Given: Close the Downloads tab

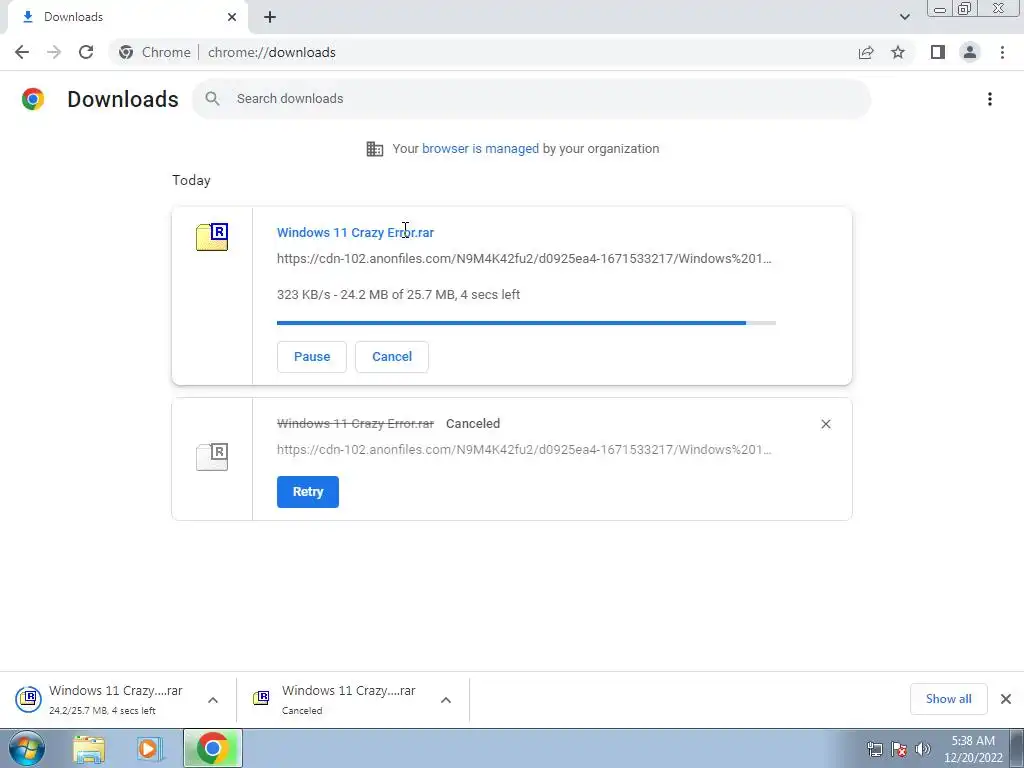Looking at the screenshot, I should click(x=232, y=17).
